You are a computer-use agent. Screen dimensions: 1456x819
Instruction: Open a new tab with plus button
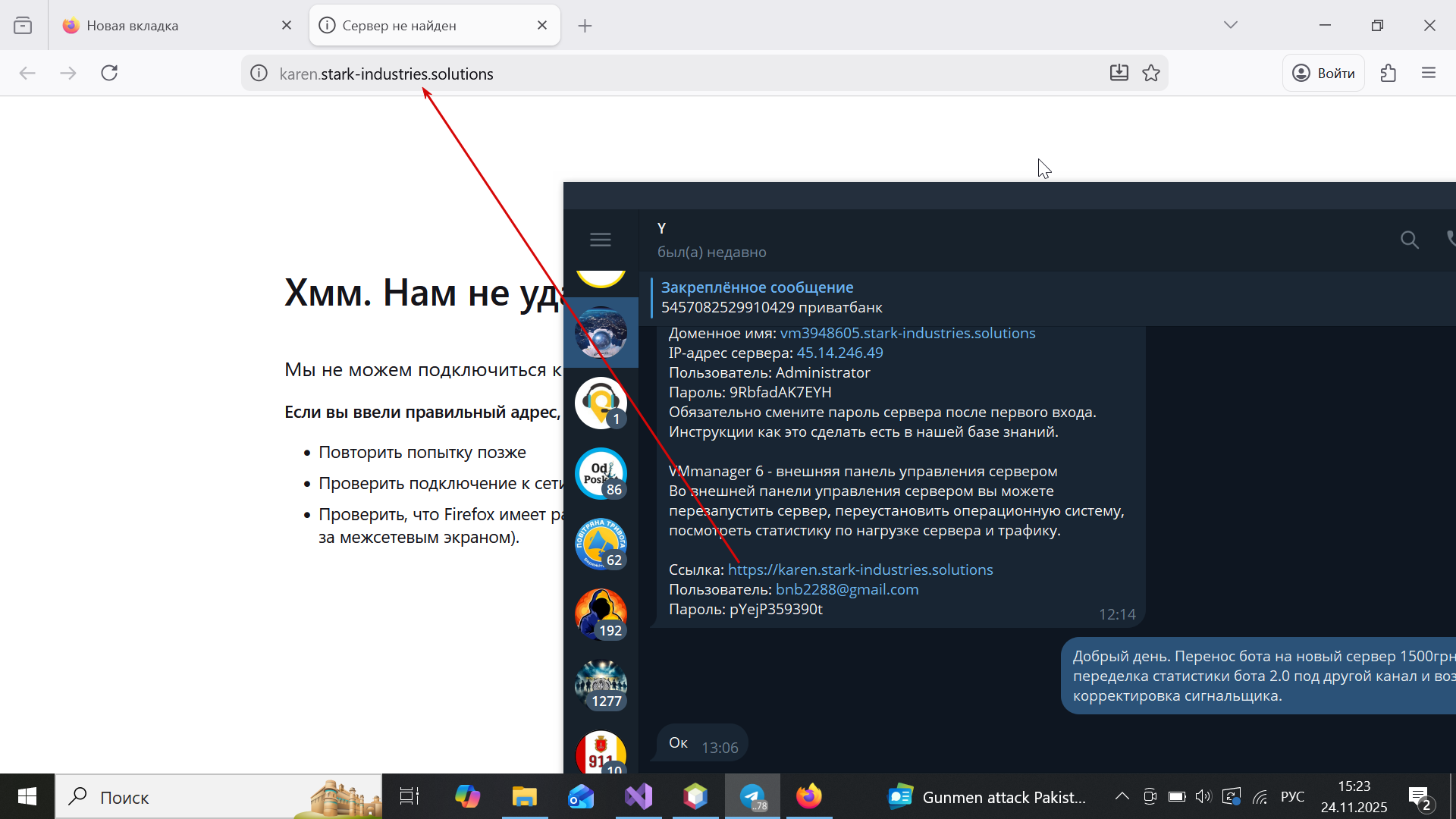tap(585, 26)
